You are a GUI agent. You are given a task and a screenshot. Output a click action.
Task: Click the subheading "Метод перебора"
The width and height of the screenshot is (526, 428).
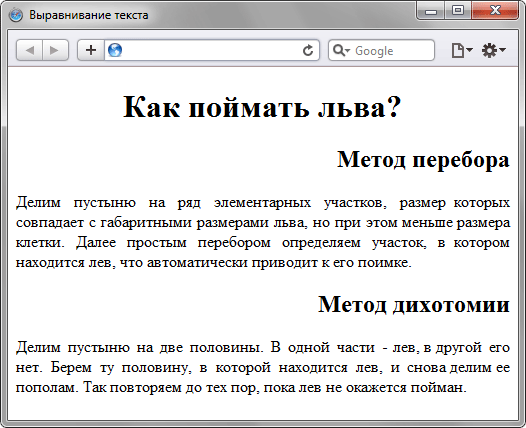point(423,159)
